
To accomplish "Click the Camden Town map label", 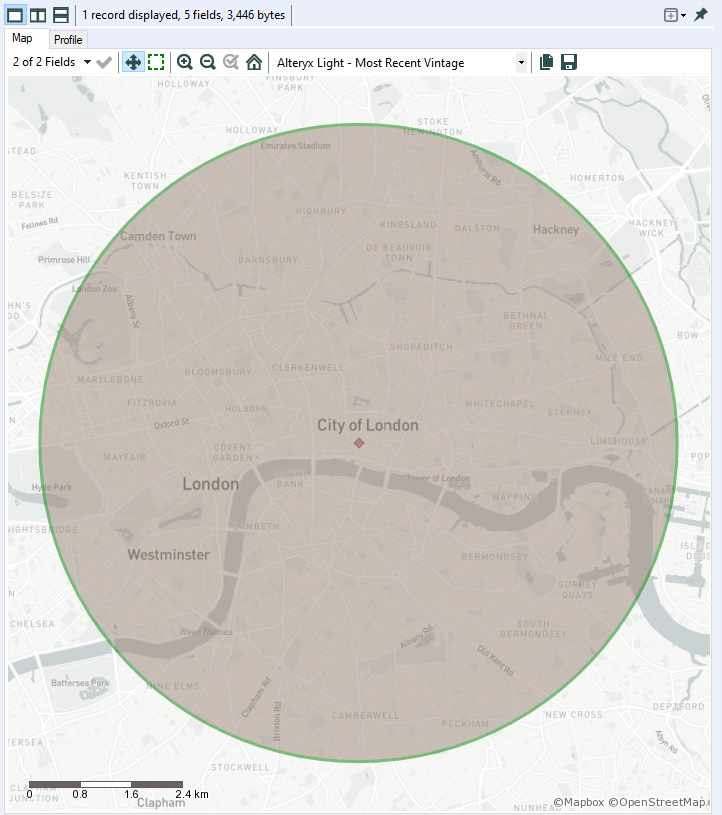I will coord(158,236).
